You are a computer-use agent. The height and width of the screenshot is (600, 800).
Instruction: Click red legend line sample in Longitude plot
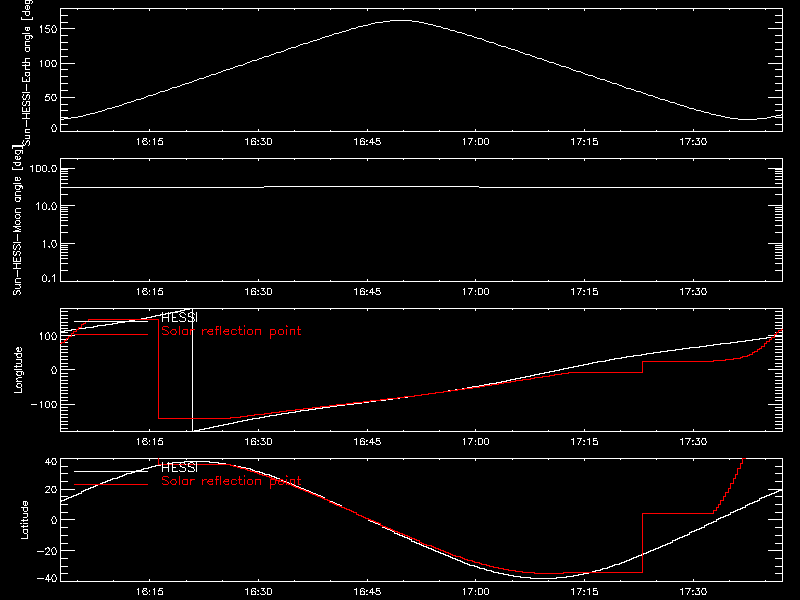coord(111,335)
